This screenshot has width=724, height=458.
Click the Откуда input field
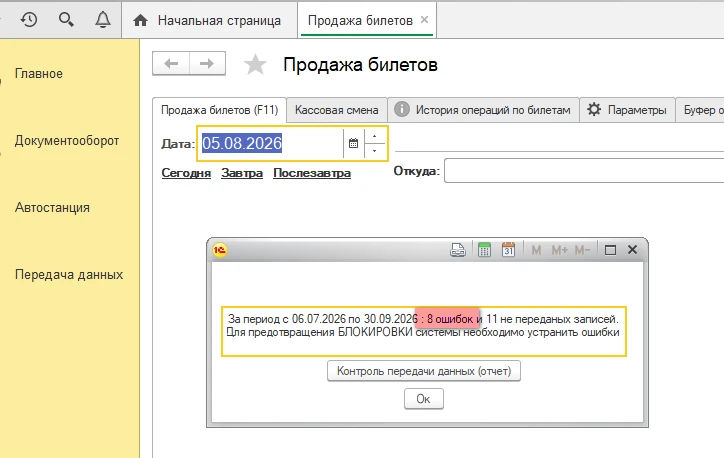(584, 171)
